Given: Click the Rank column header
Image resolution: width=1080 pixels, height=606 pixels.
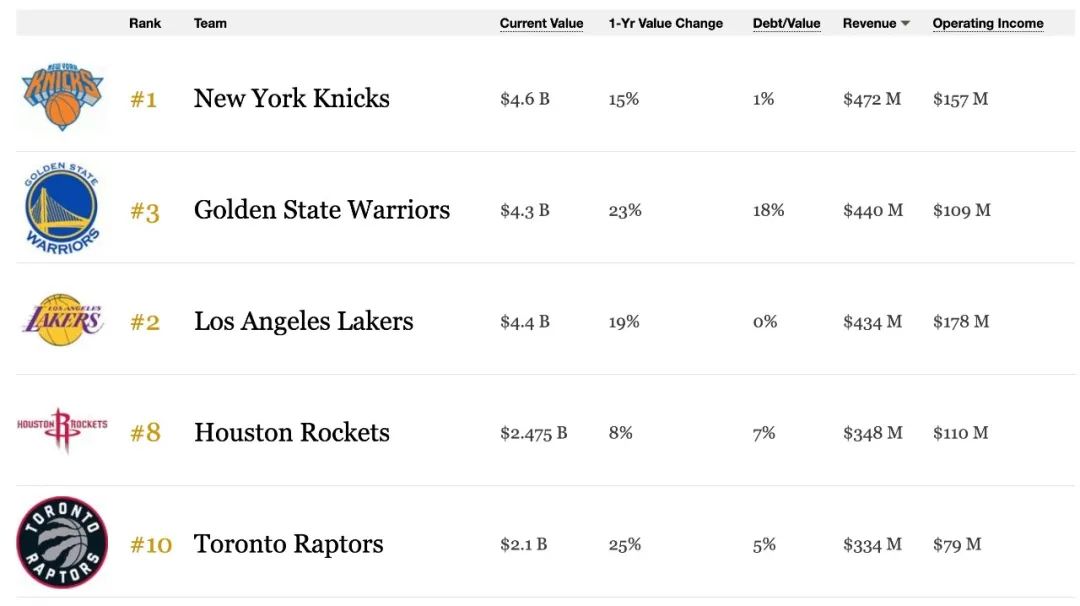Looking at the screenshot, I should pos(145,24).
